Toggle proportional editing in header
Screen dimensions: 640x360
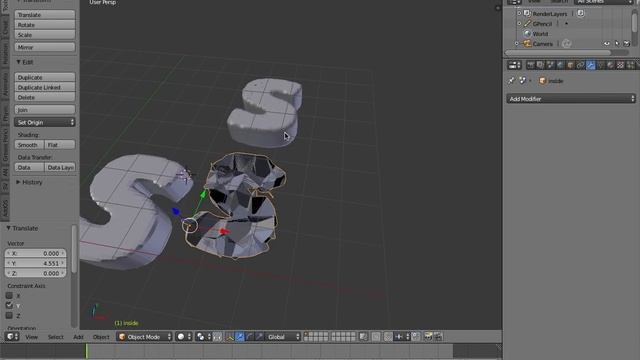point(376,336)
